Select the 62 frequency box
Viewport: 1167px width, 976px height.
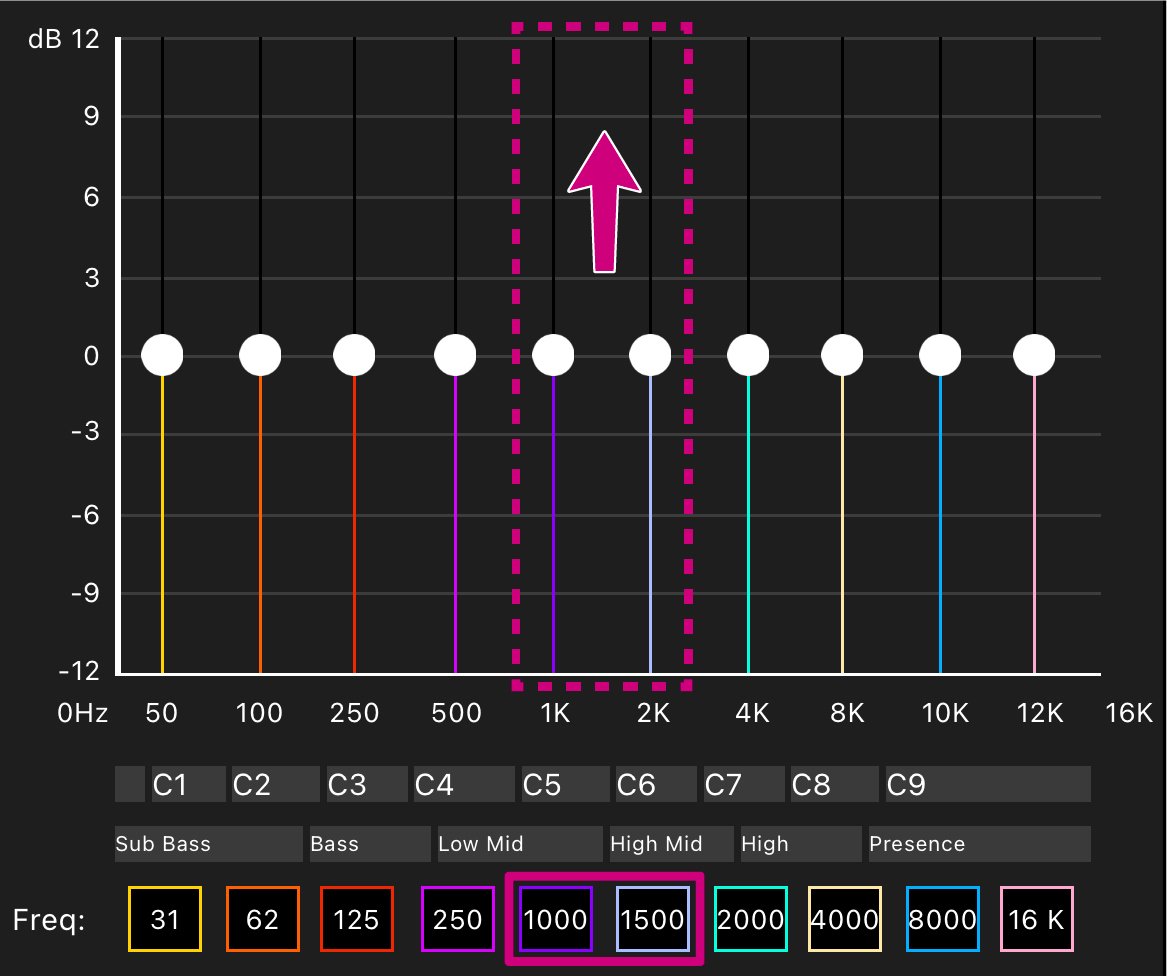point(263,919)
